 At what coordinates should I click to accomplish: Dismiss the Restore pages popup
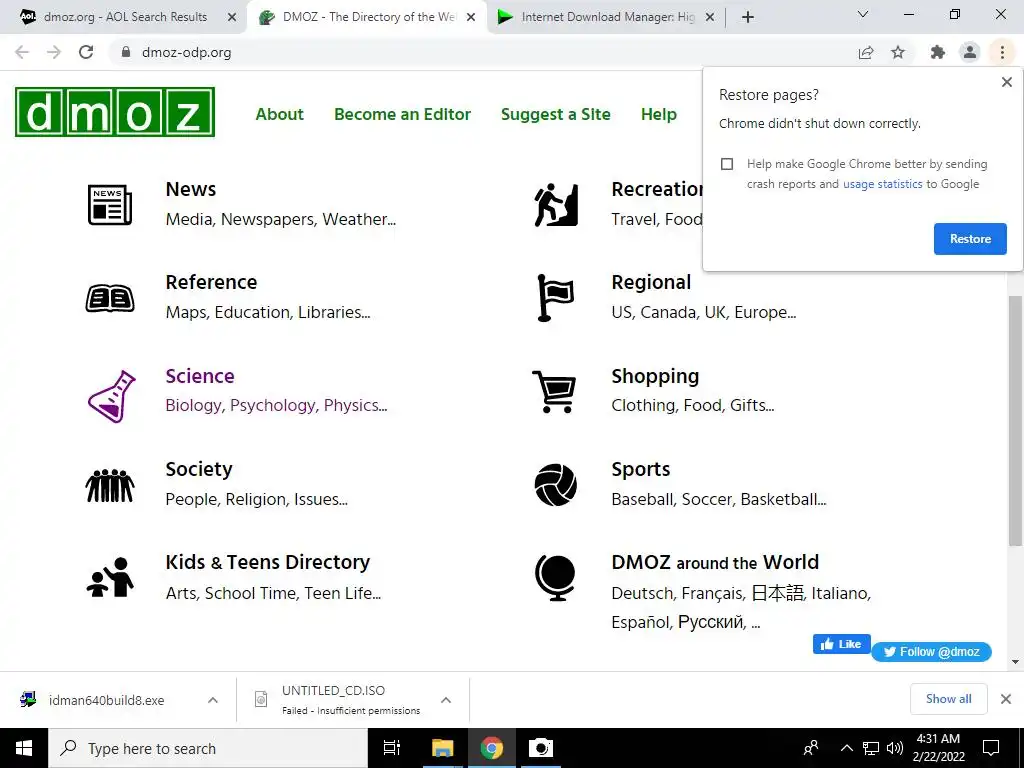click(1006, 82)
